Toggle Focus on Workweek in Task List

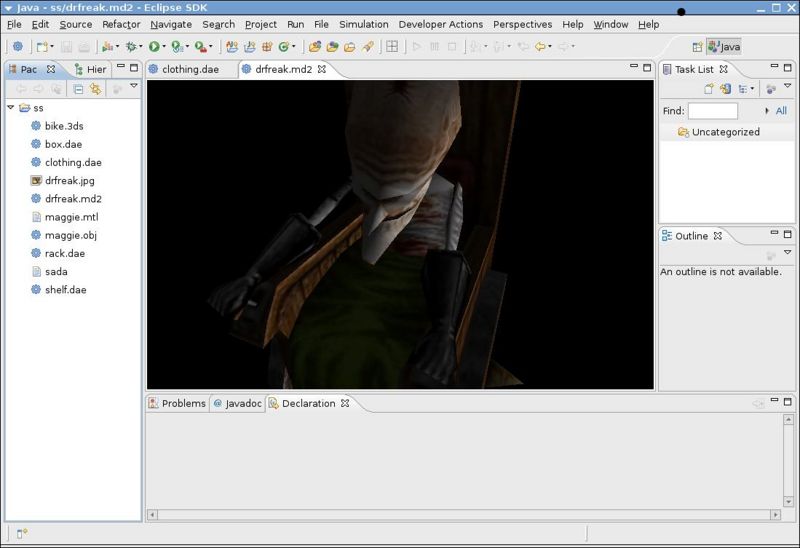point(771,89)
